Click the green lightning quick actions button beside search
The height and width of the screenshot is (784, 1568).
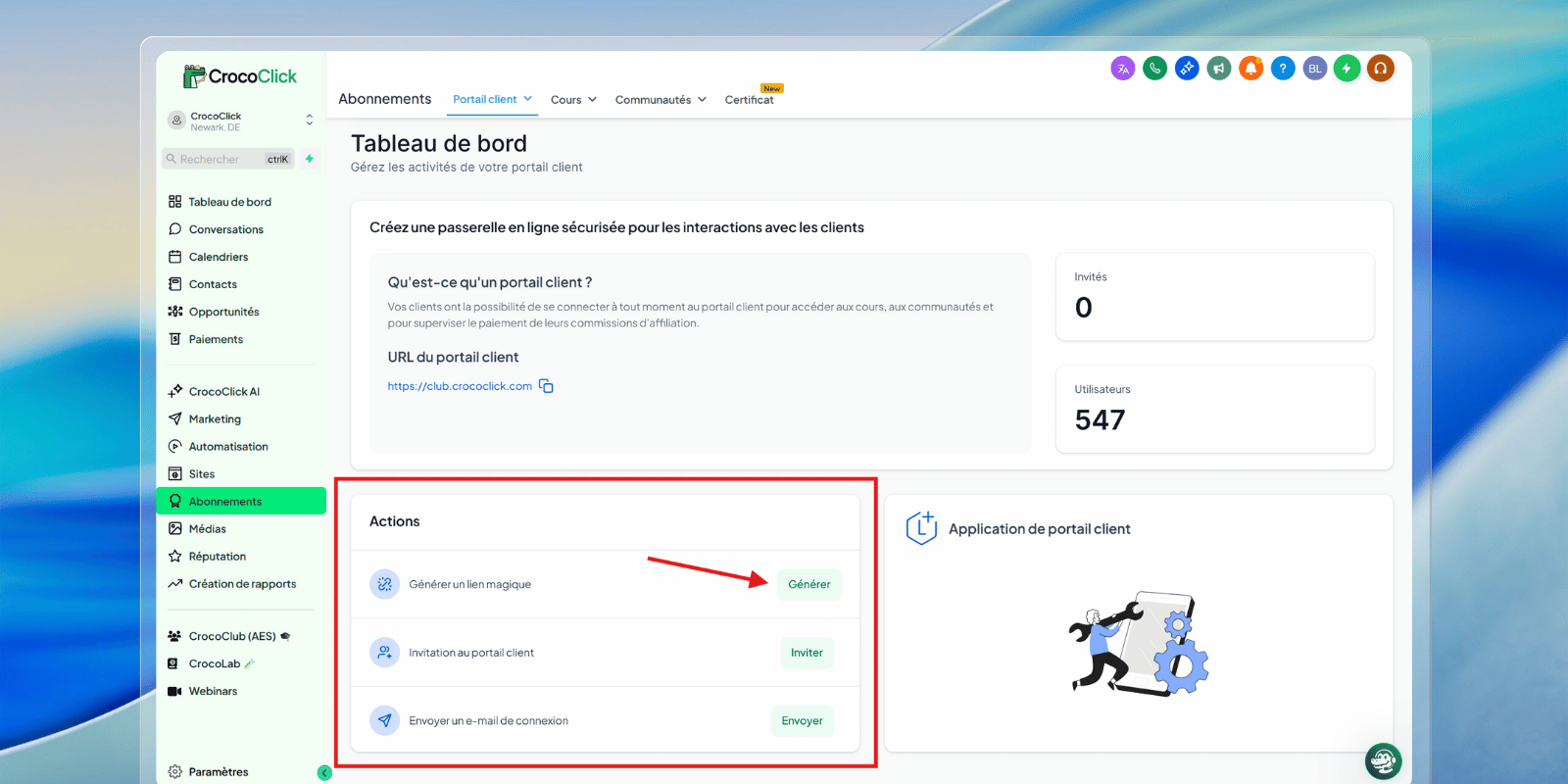[x=310, y=159]
